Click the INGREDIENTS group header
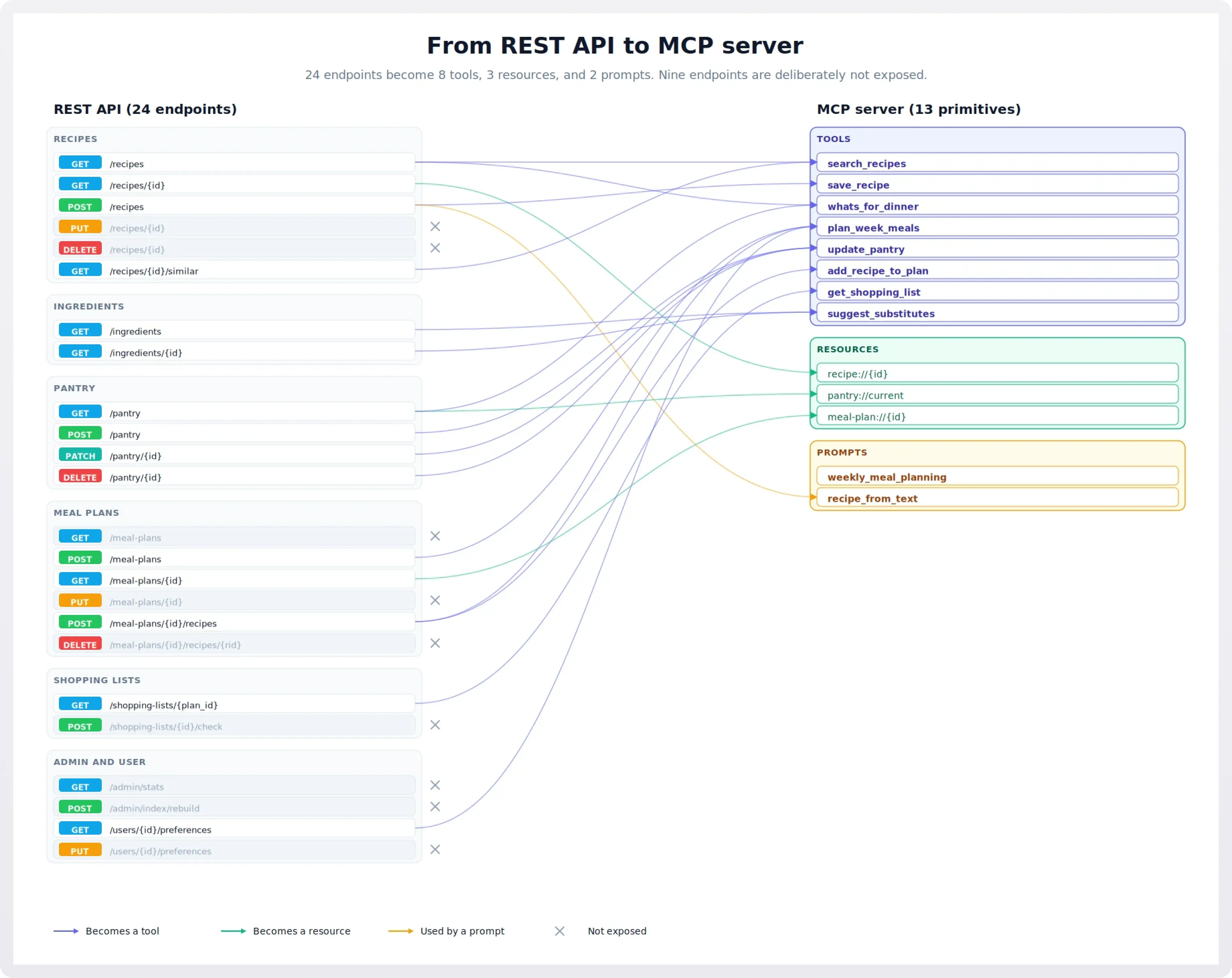Viewport: 1232px width, 978px height. pyautogui.click(x=89, y=306)
